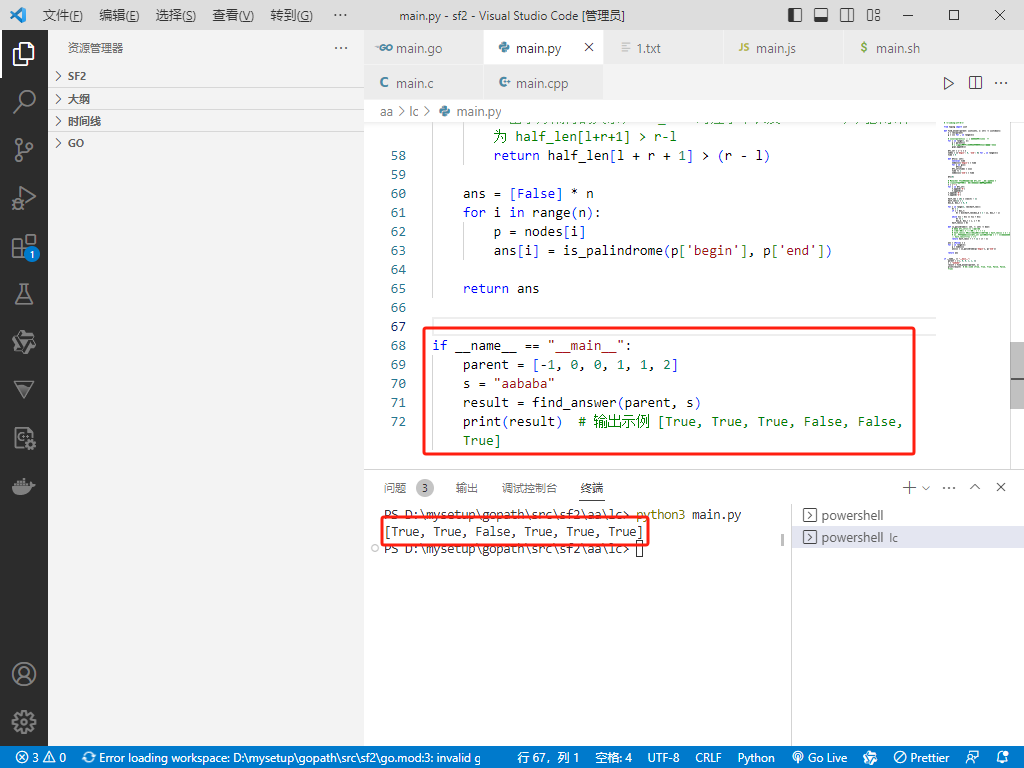Switch to main.sh editor tab
Image resolution: width=1024 pixels, height=768 pixels.
pos(903,48)
